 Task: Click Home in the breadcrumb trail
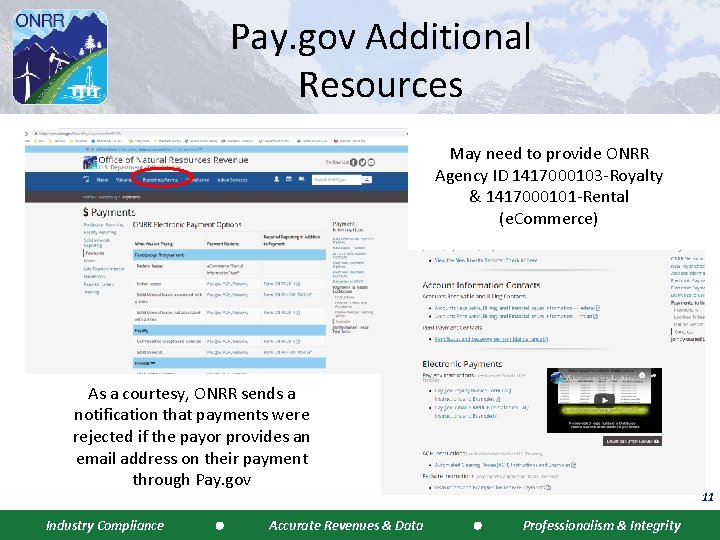[88, 197]
